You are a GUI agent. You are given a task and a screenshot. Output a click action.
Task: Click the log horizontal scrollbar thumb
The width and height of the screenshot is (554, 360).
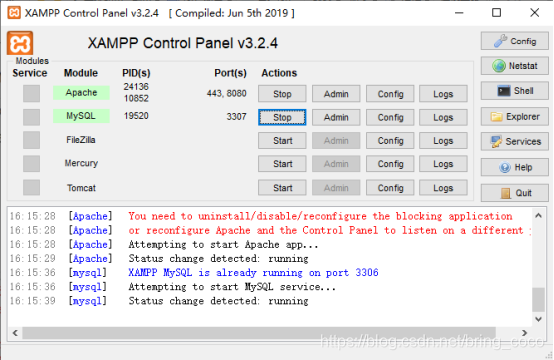click(x=259, y=333)
